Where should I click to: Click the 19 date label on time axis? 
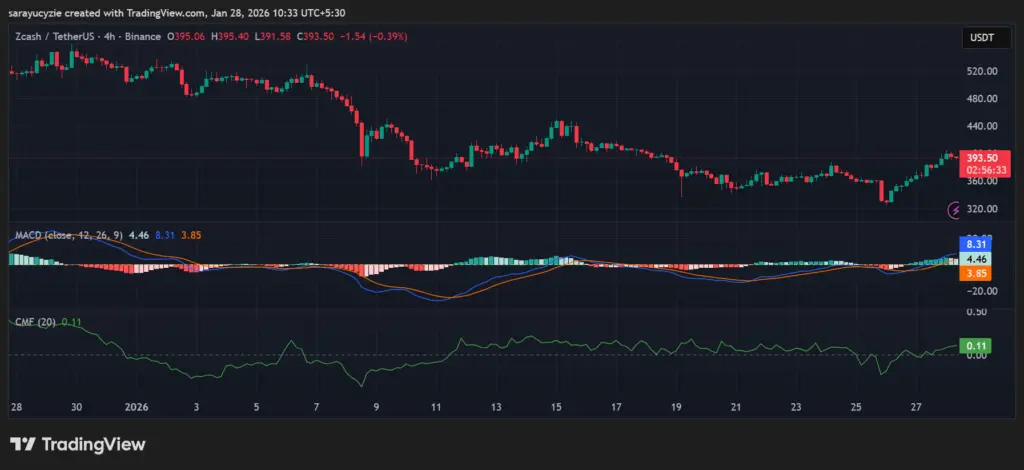click(677, 407)
